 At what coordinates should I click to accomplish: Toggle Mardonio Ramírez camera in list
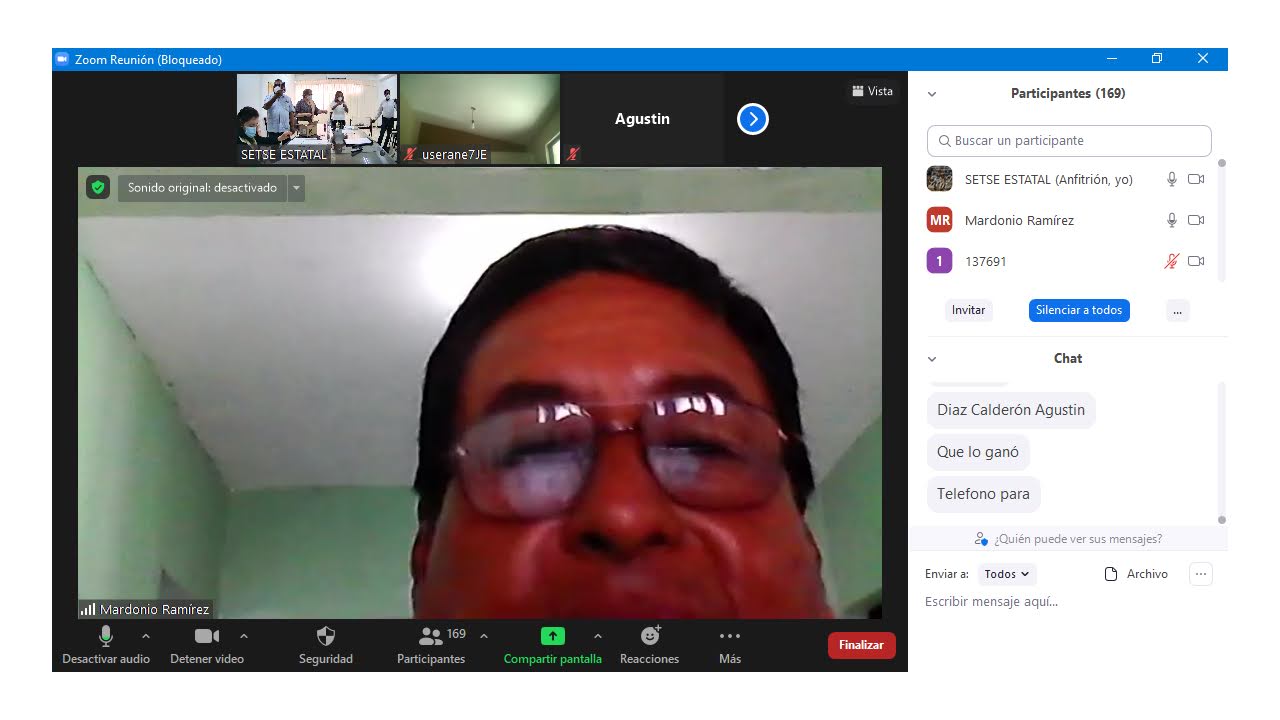[x=1196, y=220]
